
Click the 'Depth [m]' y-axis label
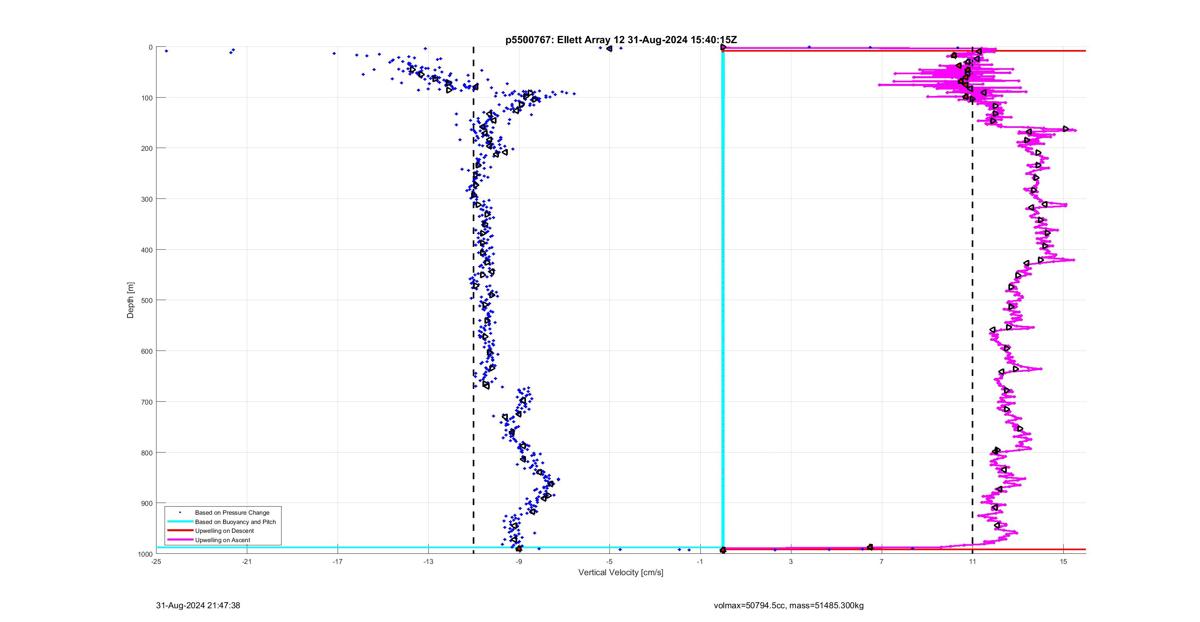click(x=130, y=300)
